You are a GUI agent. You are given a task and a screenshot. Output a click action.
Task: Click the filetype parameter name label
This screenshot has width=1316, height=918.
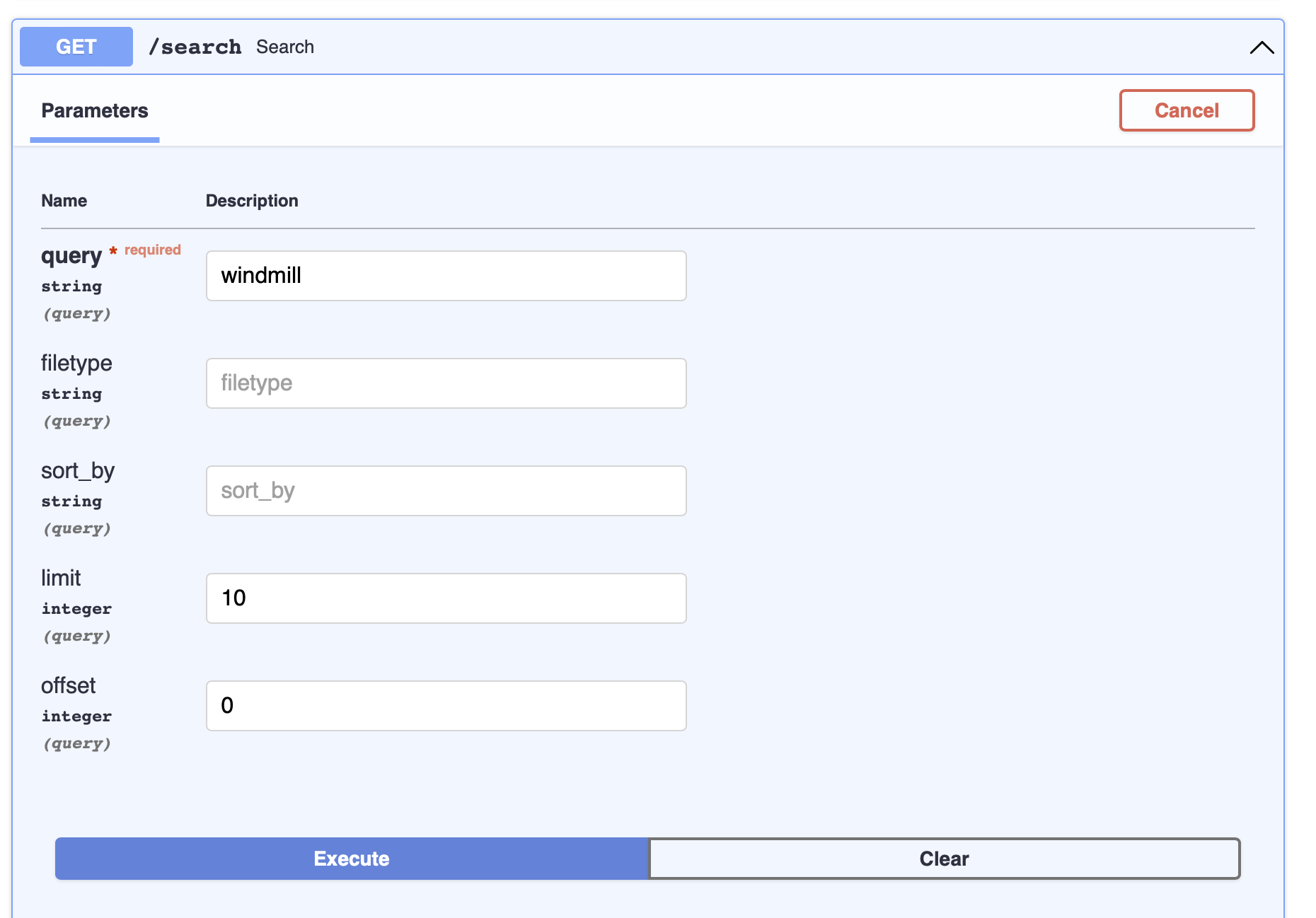point(76,364)
